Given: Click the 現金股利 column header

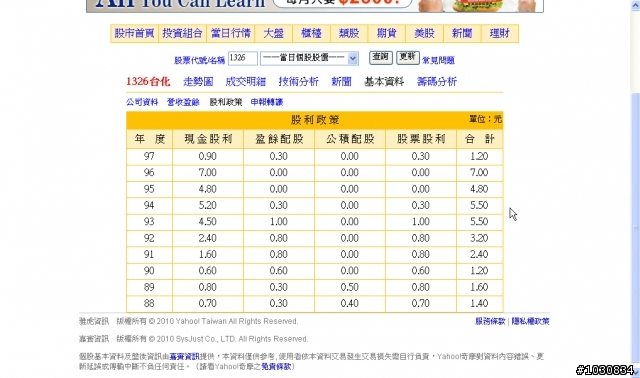Looking at the screenshot, I should tap(208, 139).
